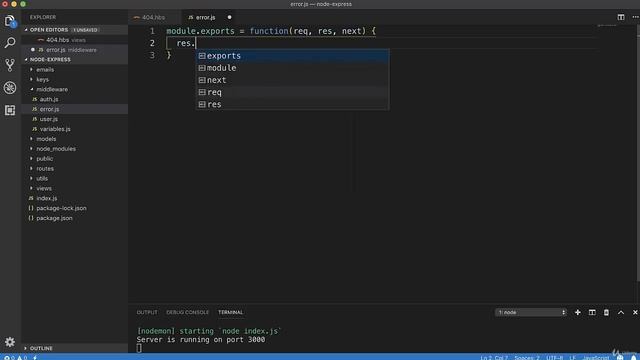Open the Explorer view in activity bar

(x=10, y=21)
